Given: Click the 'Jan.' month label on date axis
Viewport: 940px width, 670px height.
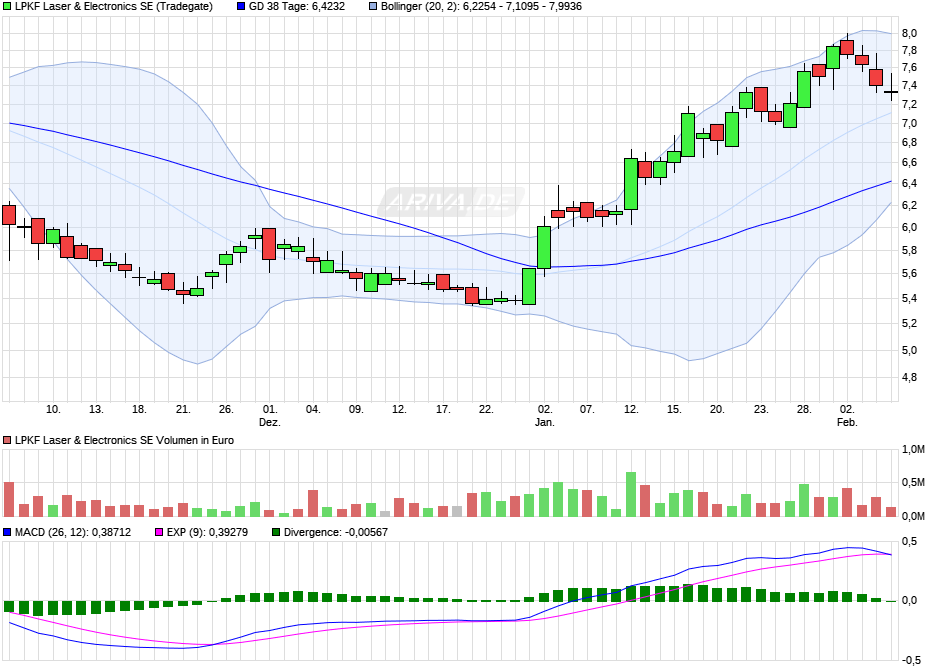Looking at the screenshot, I should tap(544, 422).
